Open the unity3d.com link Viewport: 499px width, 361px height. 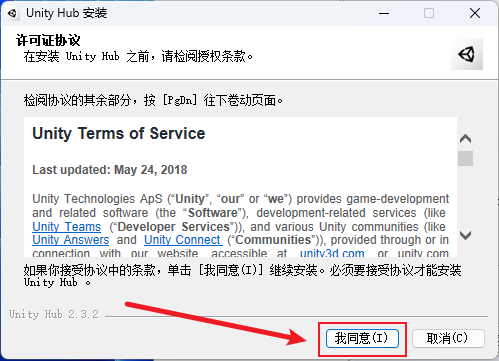[x=332, y=253]
